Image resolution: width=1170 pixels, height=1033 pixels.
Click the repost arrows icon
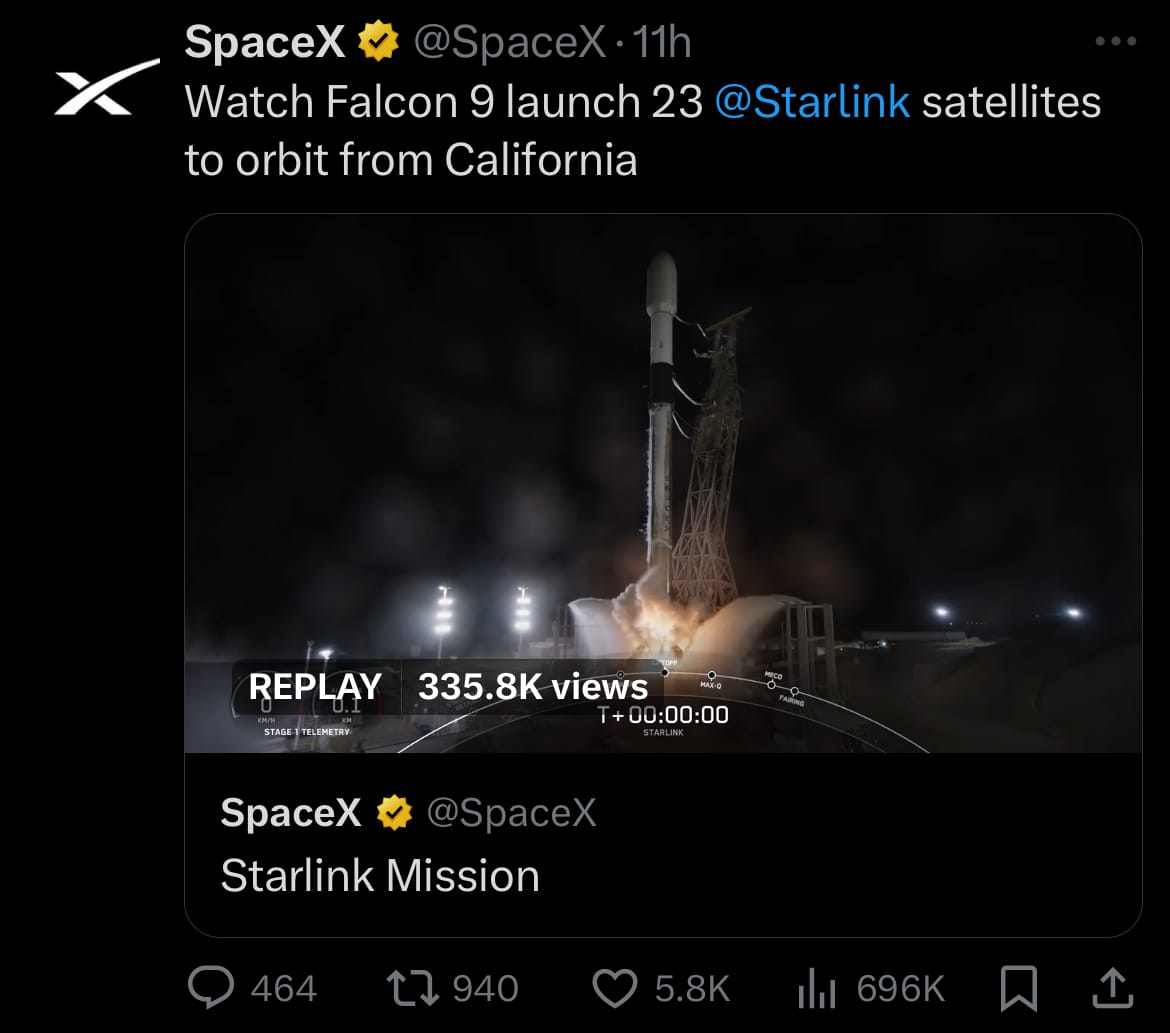coord(413,987)
